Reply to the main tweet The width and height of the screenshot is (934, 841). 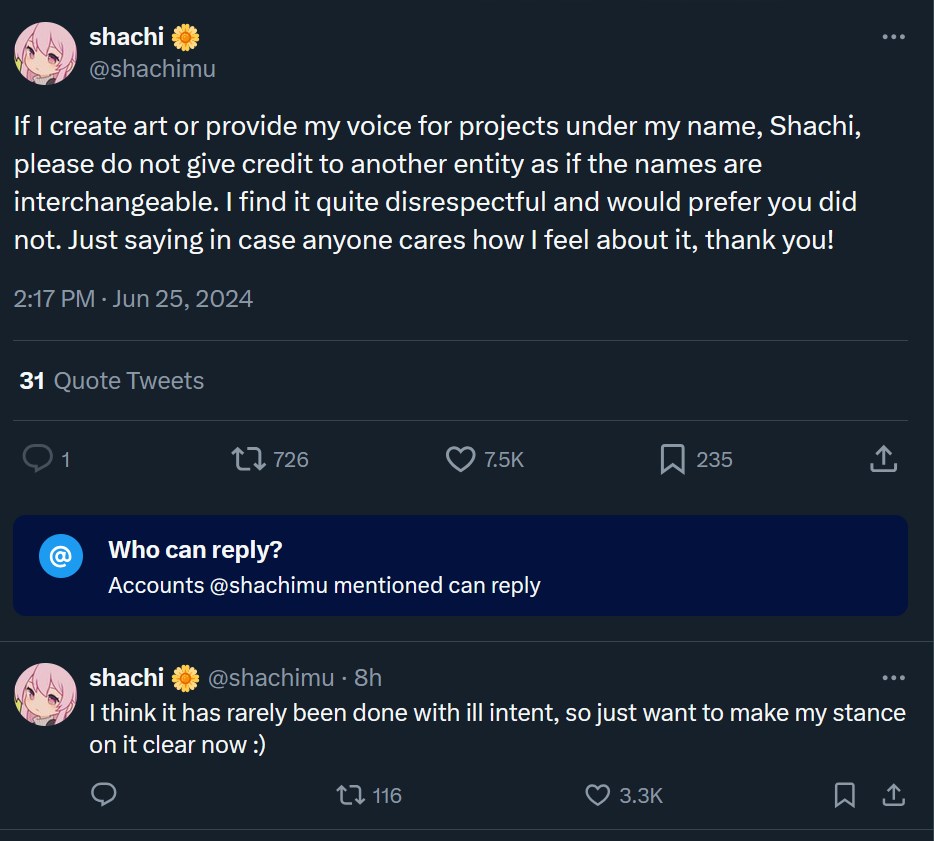(x=38, y=459)
